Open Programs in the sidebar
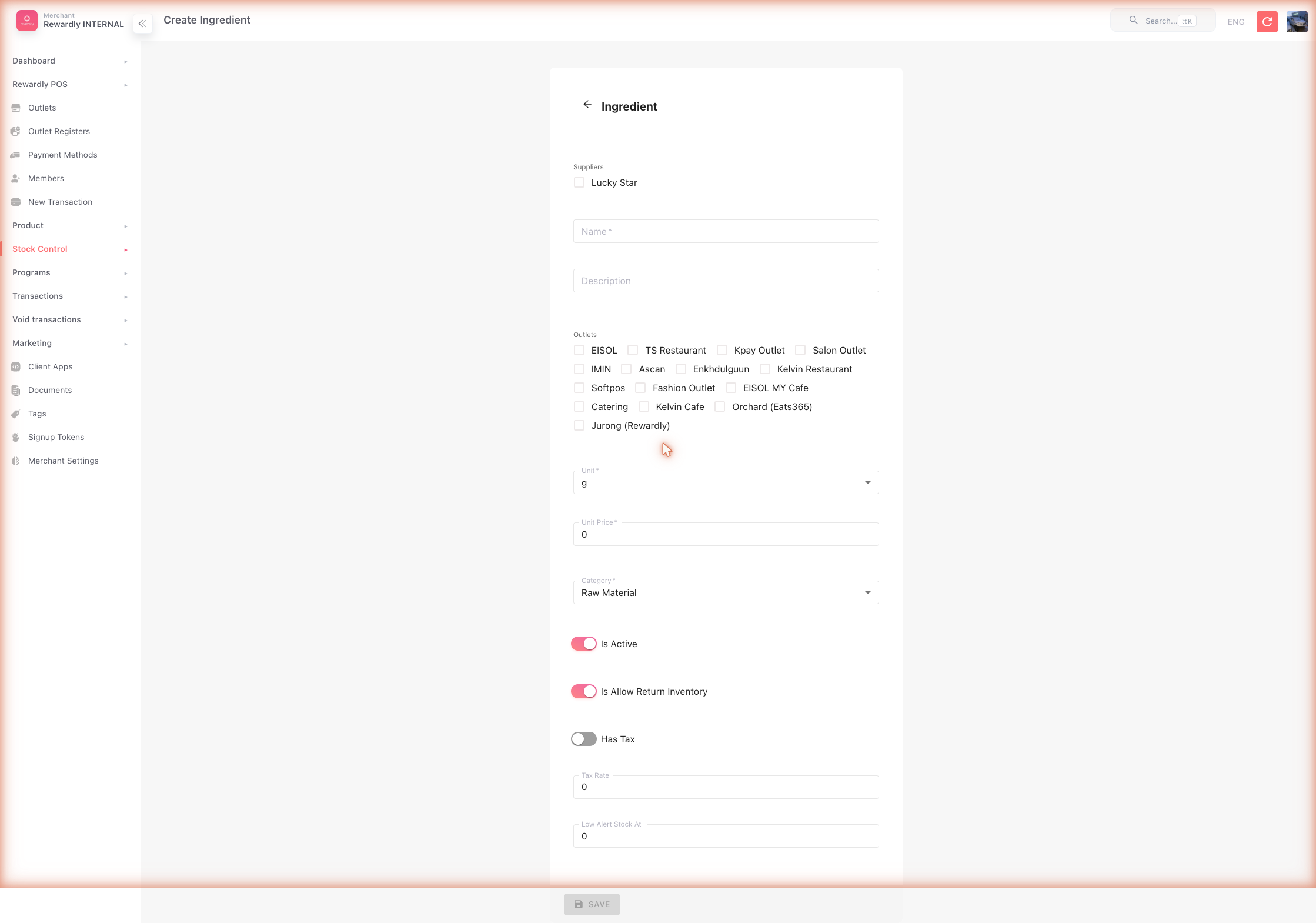 31,272
